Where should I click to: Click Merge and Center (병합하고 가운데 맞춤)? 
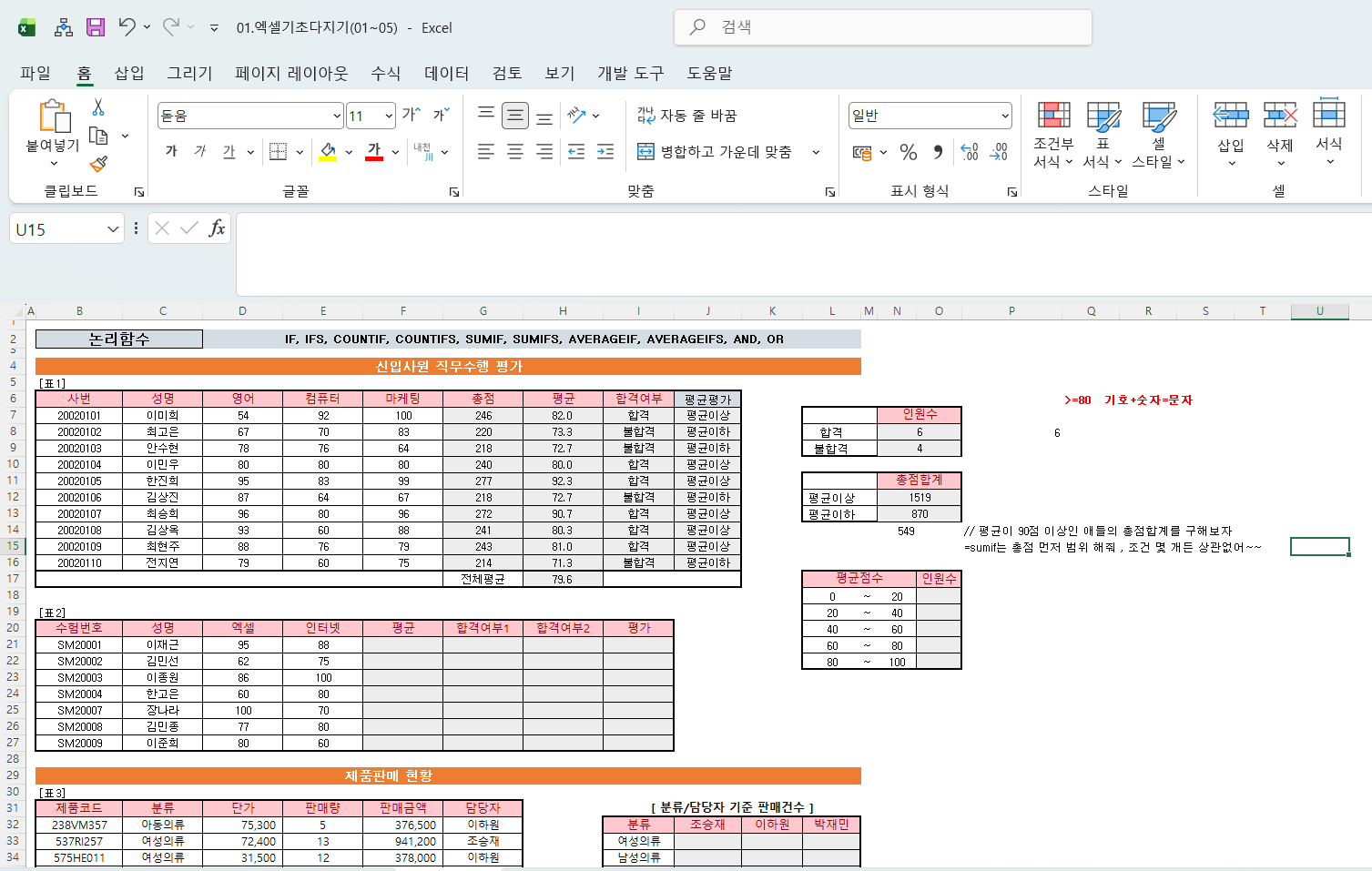pos(715,152)
